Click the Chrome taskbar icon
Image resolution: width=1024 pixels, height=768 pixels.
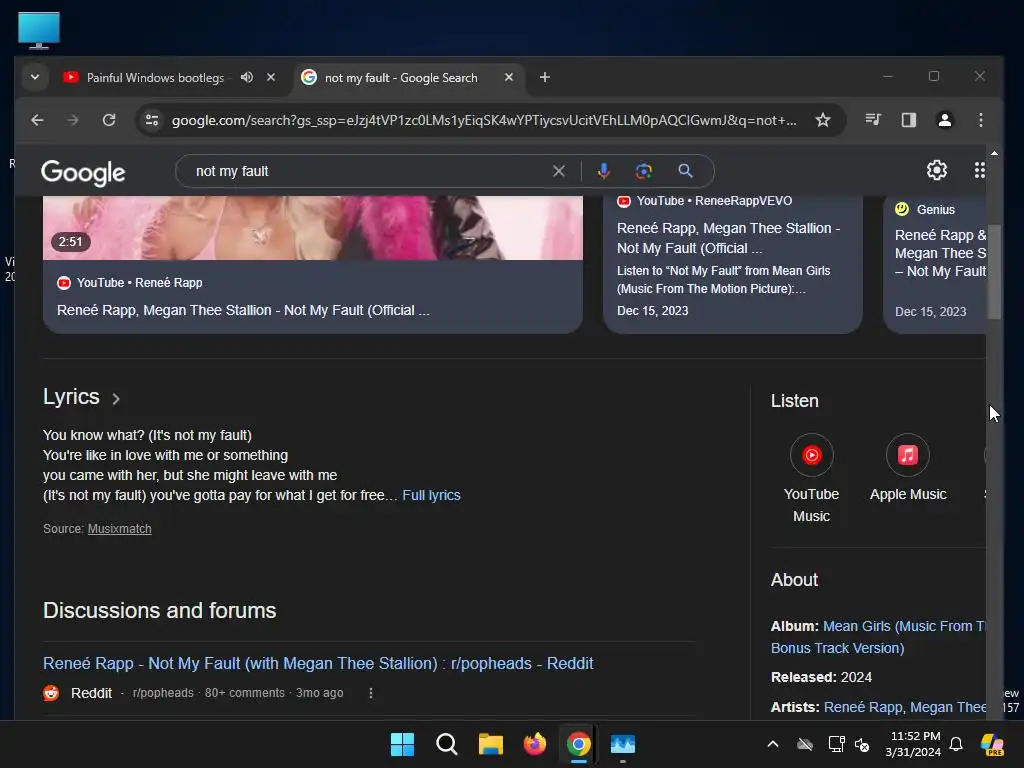pos(579,744)
